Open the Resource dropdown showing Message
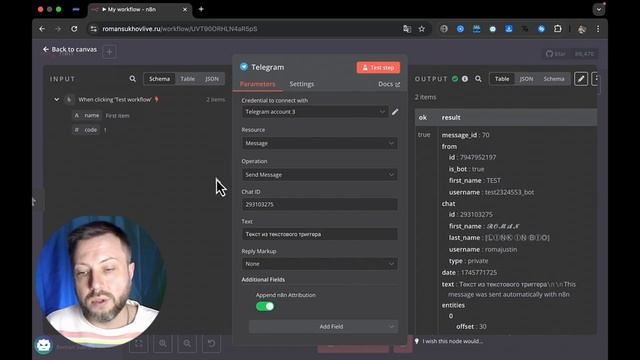 [319, 143]
